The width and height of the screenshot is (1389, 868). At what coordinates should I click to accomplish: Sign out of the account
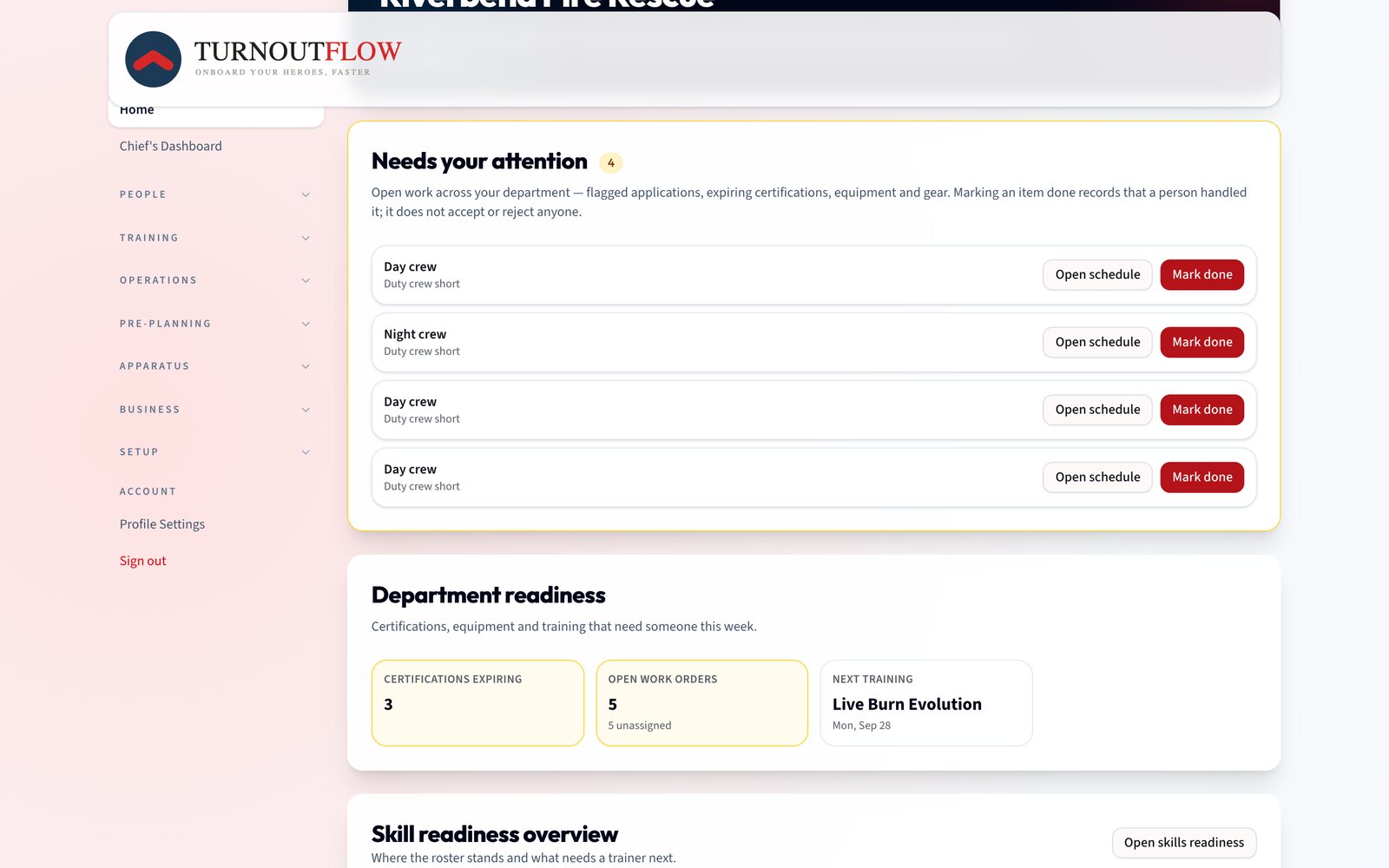pyautogui.click(x=143, y=561)
